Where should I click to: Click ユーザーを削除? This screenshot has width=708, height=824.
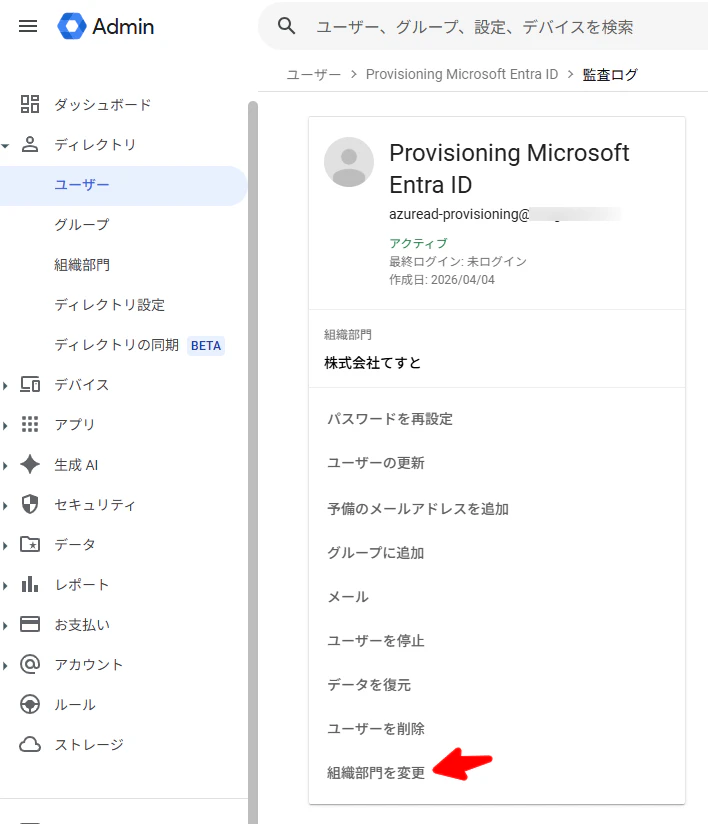tap(376, 729)
